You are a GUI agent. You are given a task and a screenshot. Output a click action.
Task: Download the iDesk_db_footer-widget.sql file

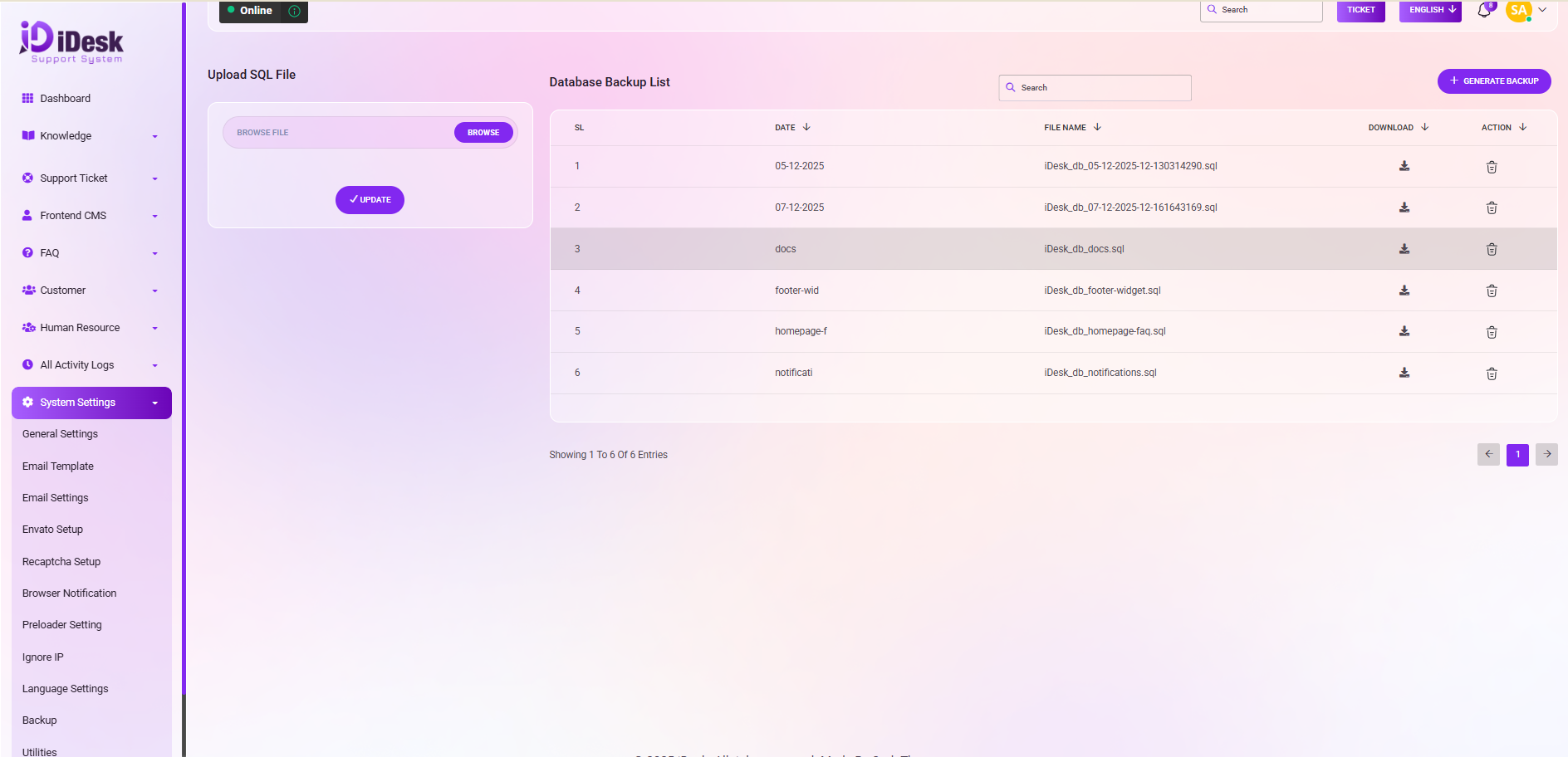(x=1404, y=291)
